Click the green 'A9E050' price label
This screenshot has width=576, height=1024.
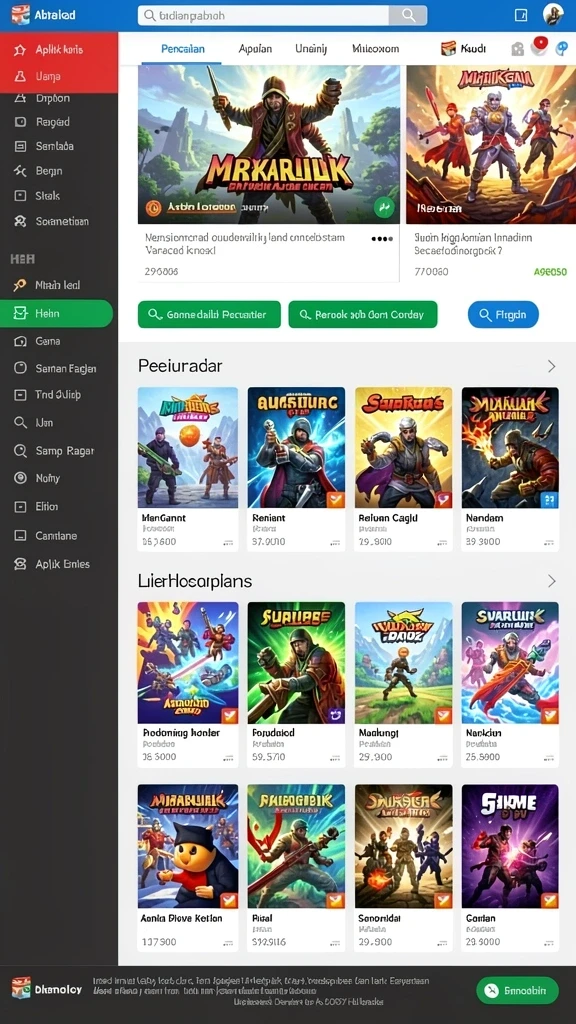coord(551,272)
